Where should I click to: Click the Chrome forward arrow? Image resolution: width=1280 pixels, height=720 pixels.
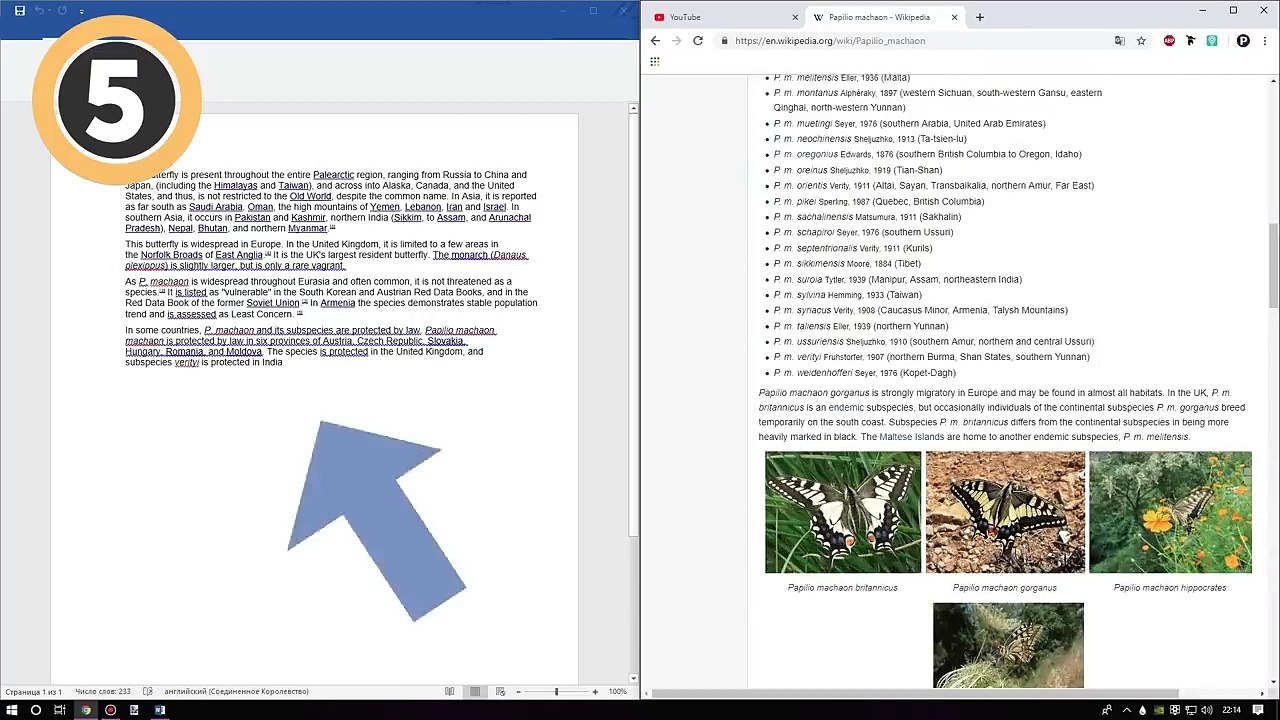click(x=676, y=41)
